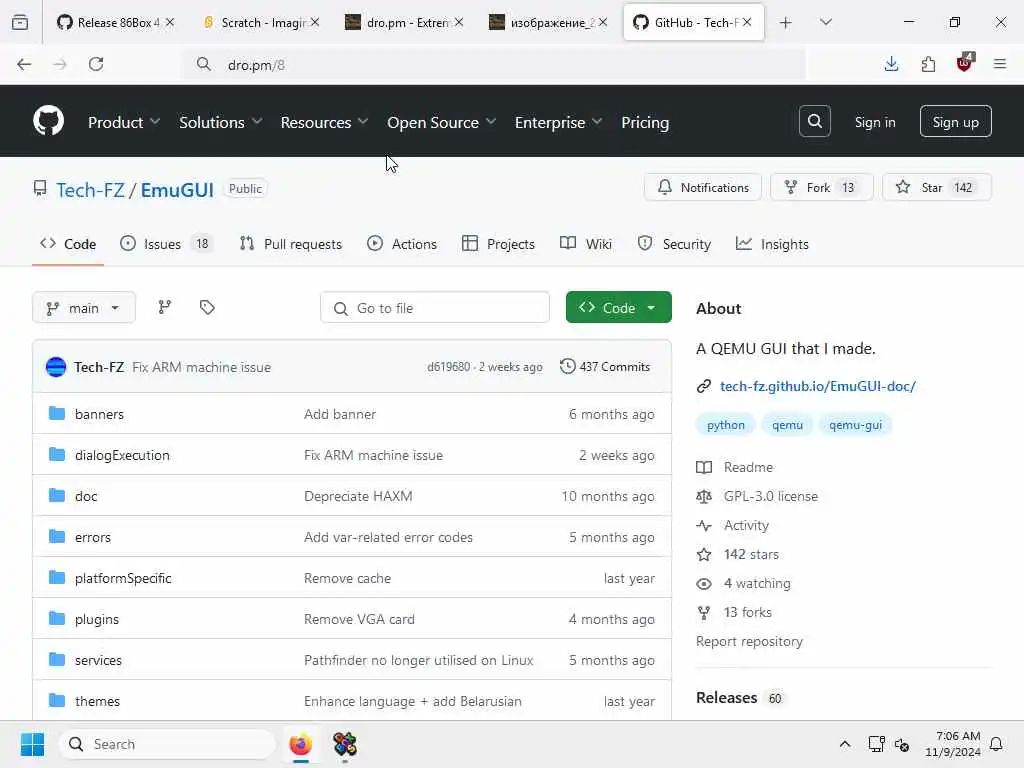This screenshot has height=768, width=1024.
Task: Click the python topic tag
Action: coord(726,424)
